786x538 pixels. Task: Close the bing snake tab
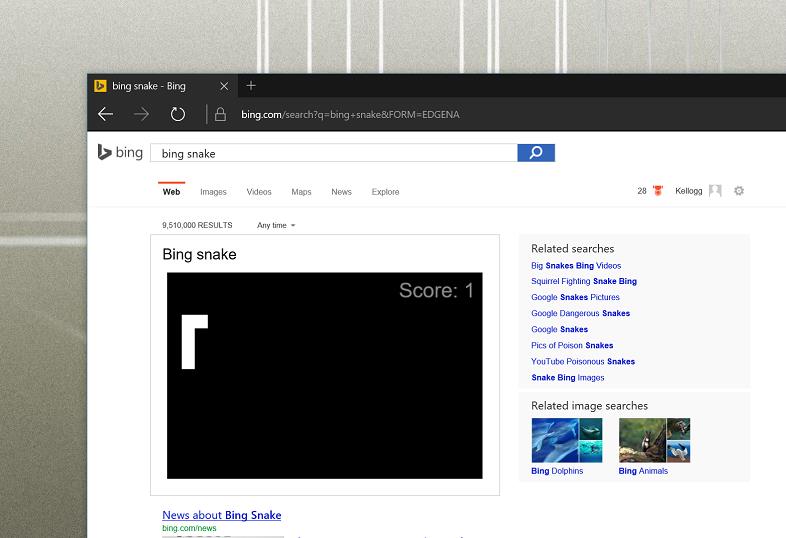224,86
